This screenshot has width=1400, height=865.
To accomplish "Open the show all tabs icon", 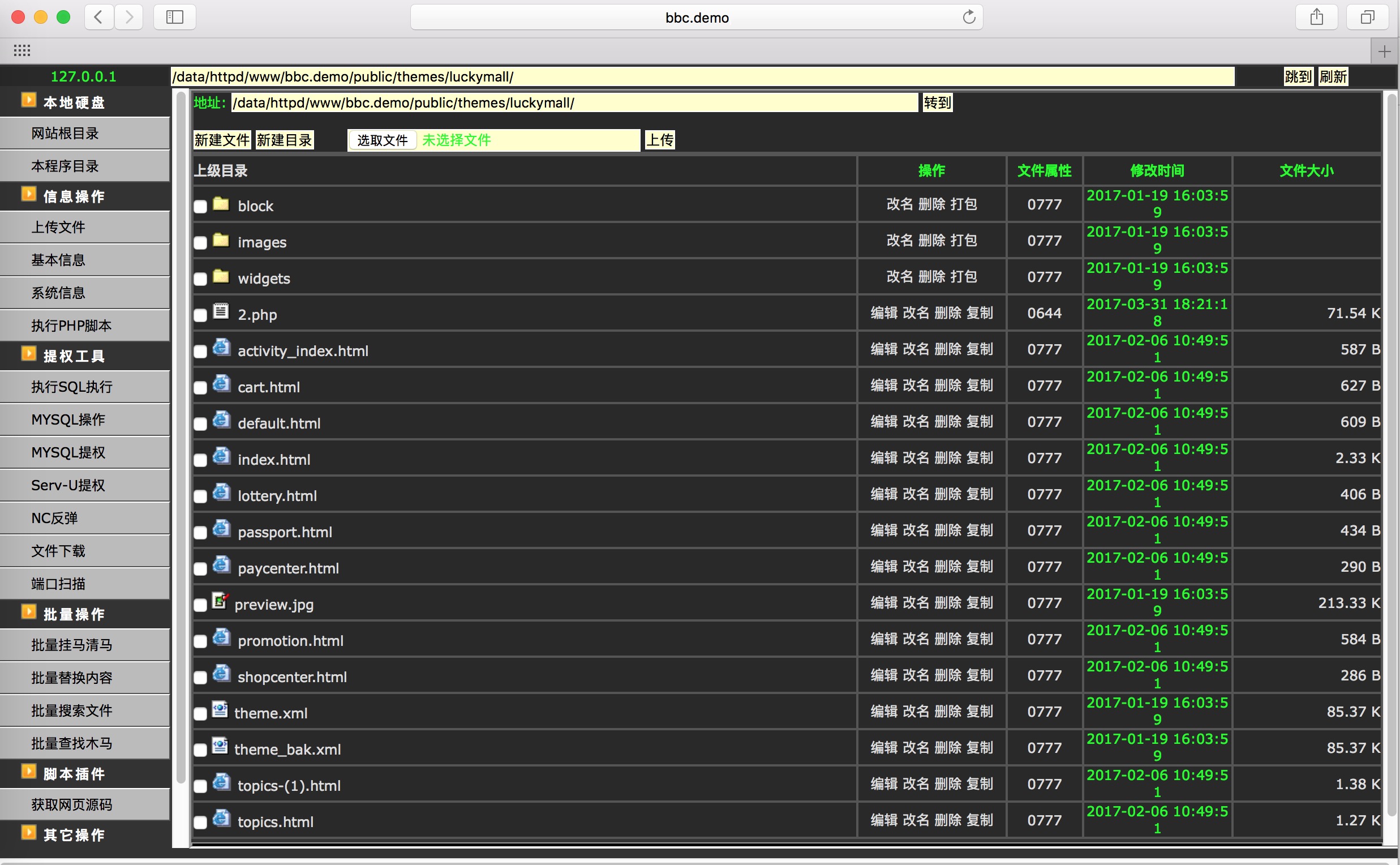I will (1367, 17).
